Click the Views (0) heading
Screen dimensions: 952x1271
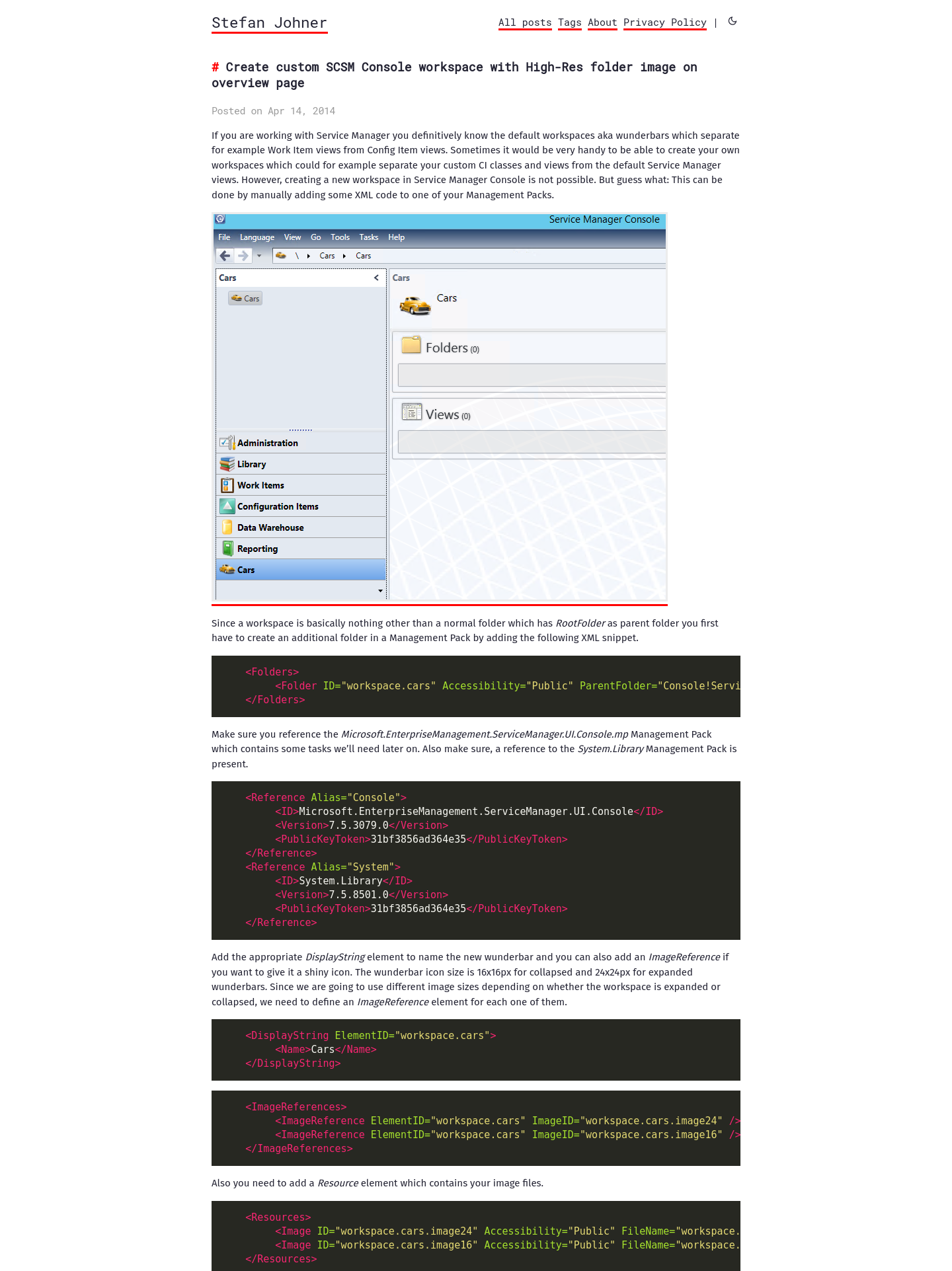(448, 415)
